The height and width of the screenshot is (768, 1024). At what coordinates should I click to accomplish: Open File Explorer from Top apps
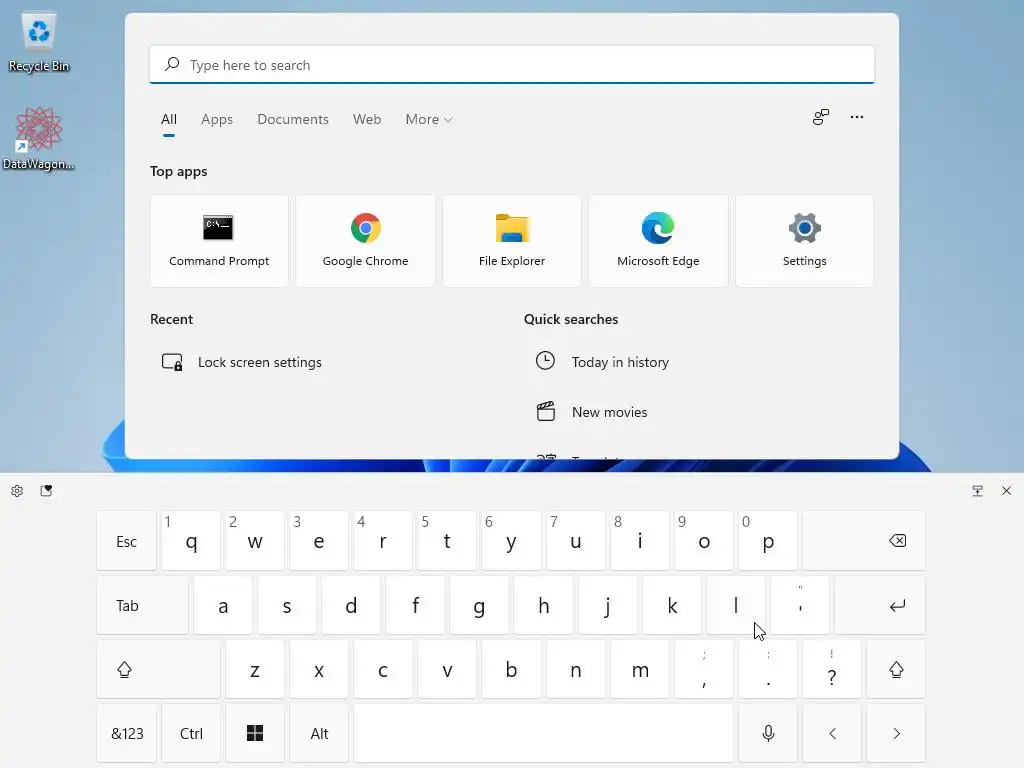(x=511, y=240)
